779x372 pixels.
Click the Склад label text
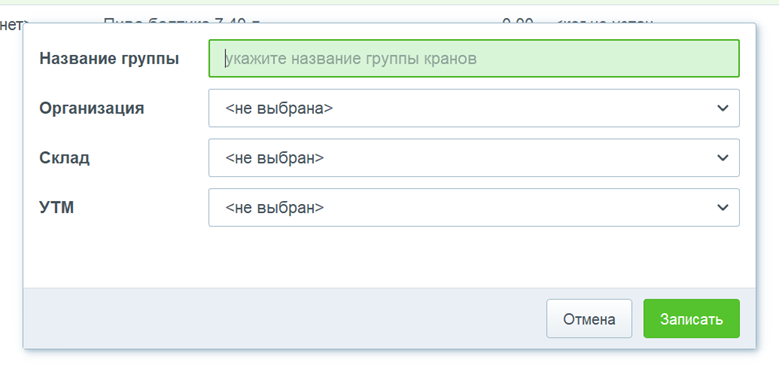tap(65, 158)
